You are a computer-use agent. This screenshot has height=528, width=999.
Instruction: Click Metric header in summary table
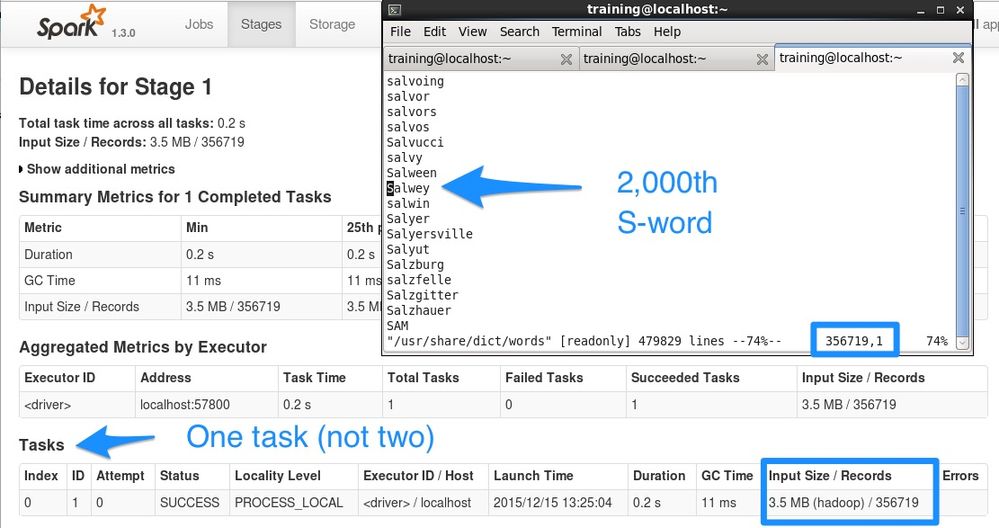(x=43, y=227)
